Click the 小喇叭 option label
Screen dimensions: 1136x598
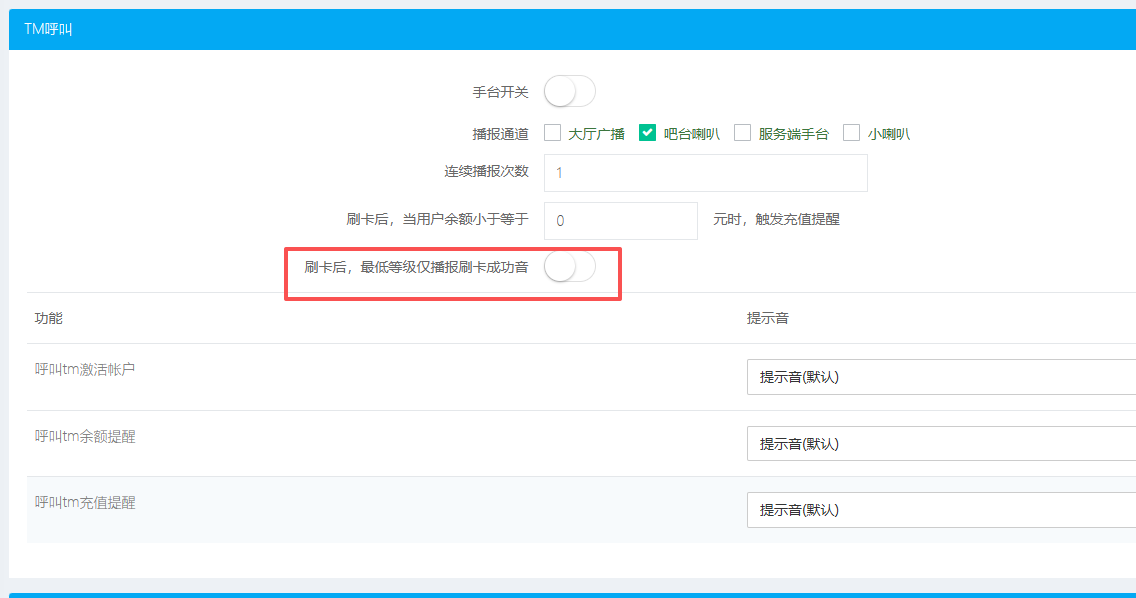[x=888, y=134]
